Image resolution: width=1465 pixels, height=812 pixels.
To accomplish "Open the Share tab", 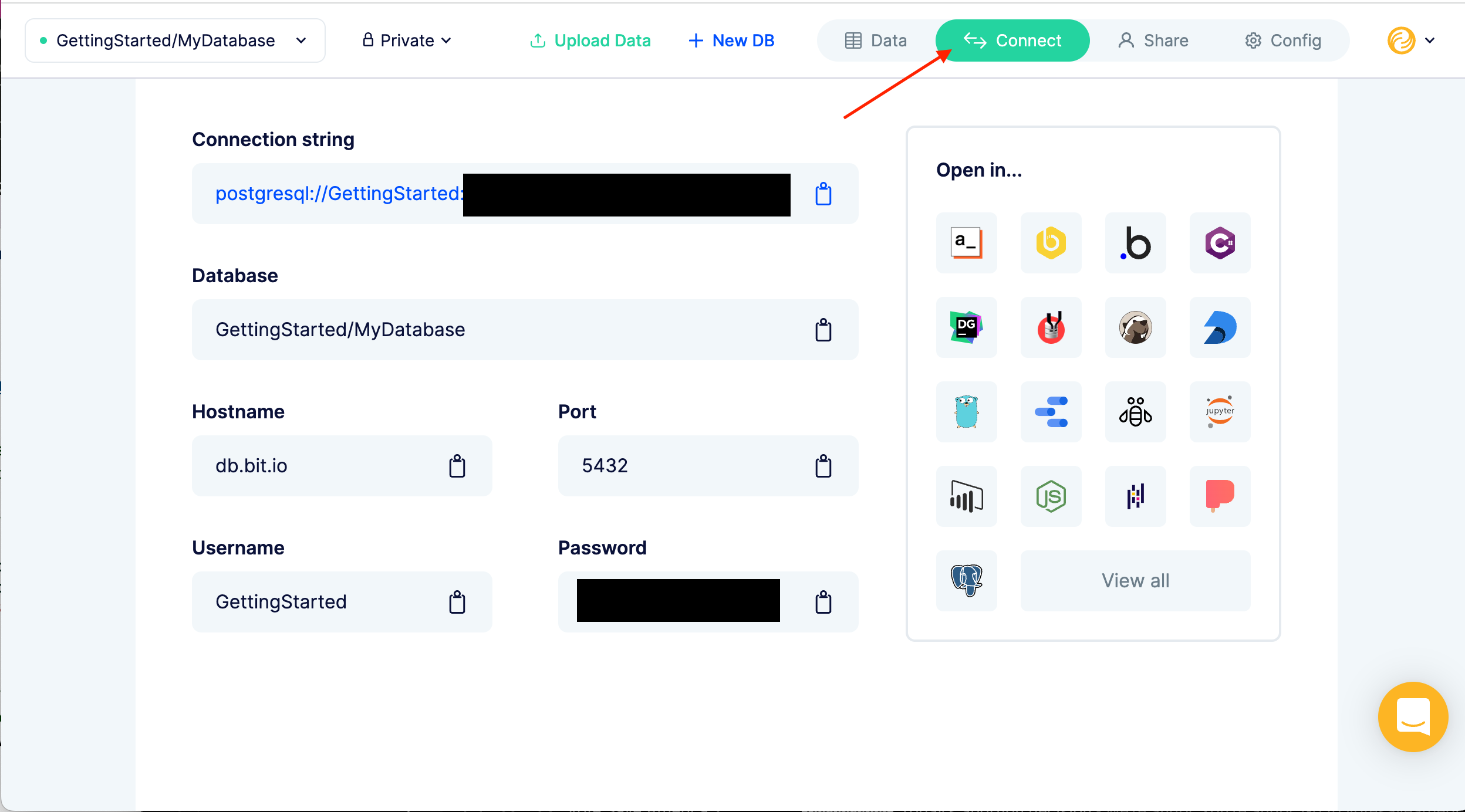I will click(1153, 40).
